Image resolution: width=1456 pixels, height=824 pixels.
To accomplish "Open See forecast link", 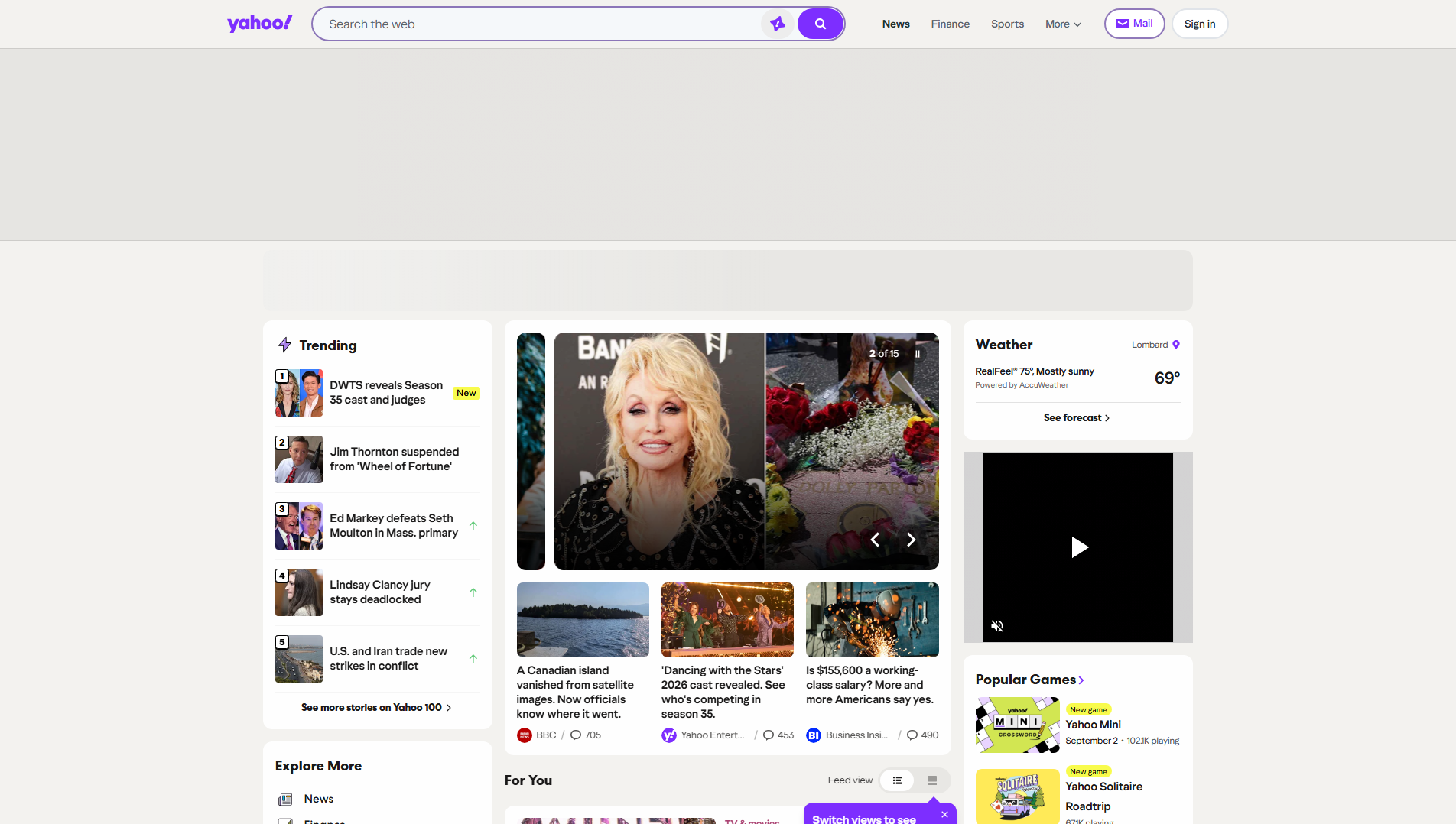I will pyautogui.click(x=1077, y=417).
